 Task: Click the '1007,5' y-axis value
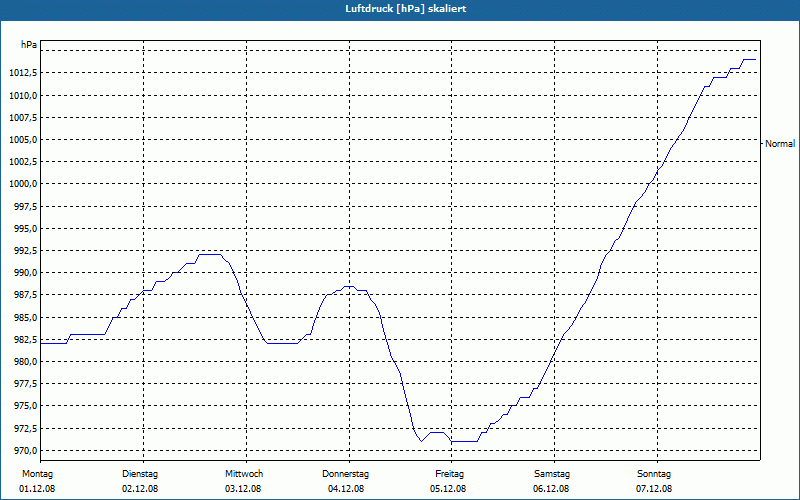pos(23,118)
